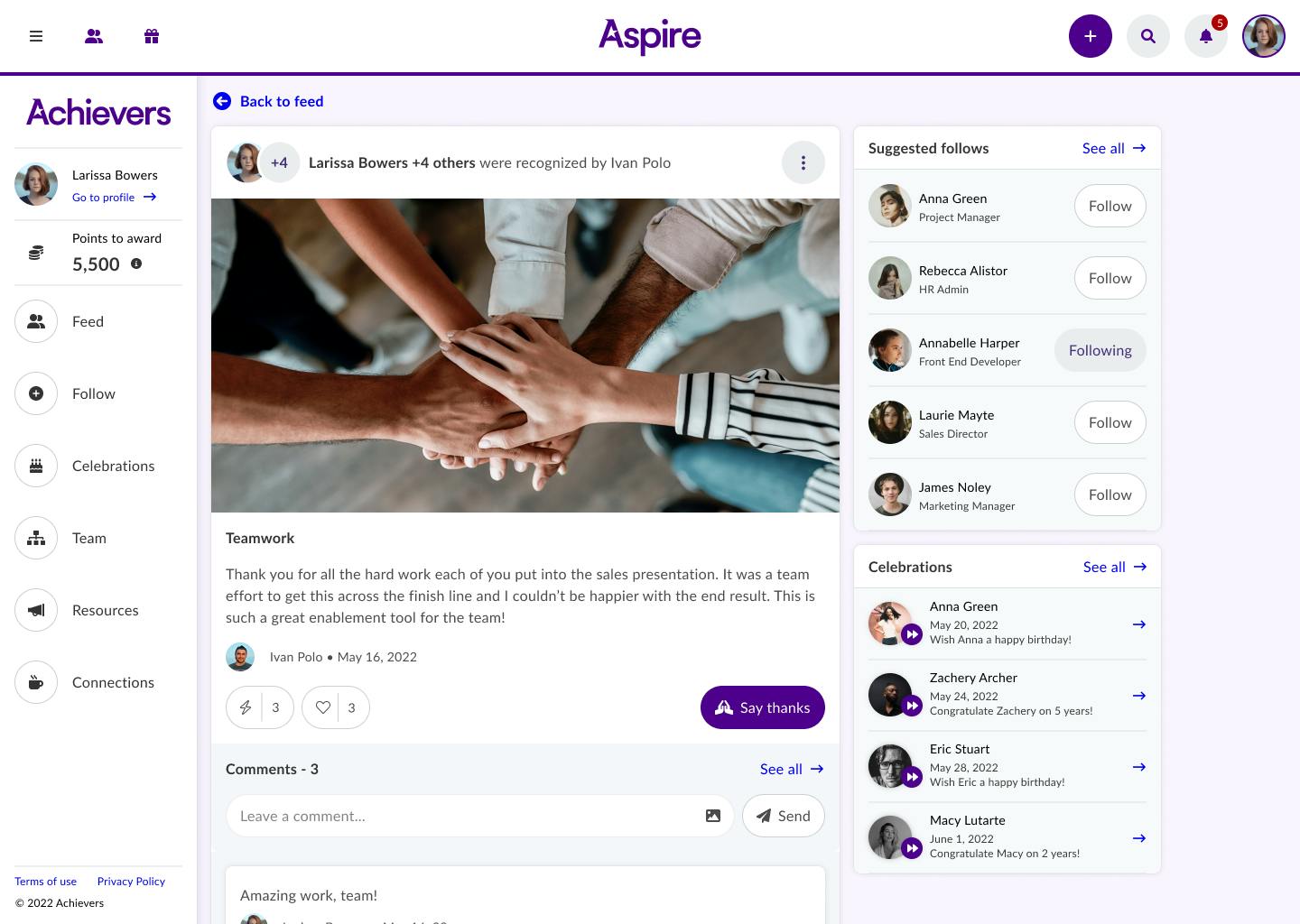The width and height of the screenshot is (1300, 924).
Task: Click the gift rewards icon in header
Action: pos(152,36)
